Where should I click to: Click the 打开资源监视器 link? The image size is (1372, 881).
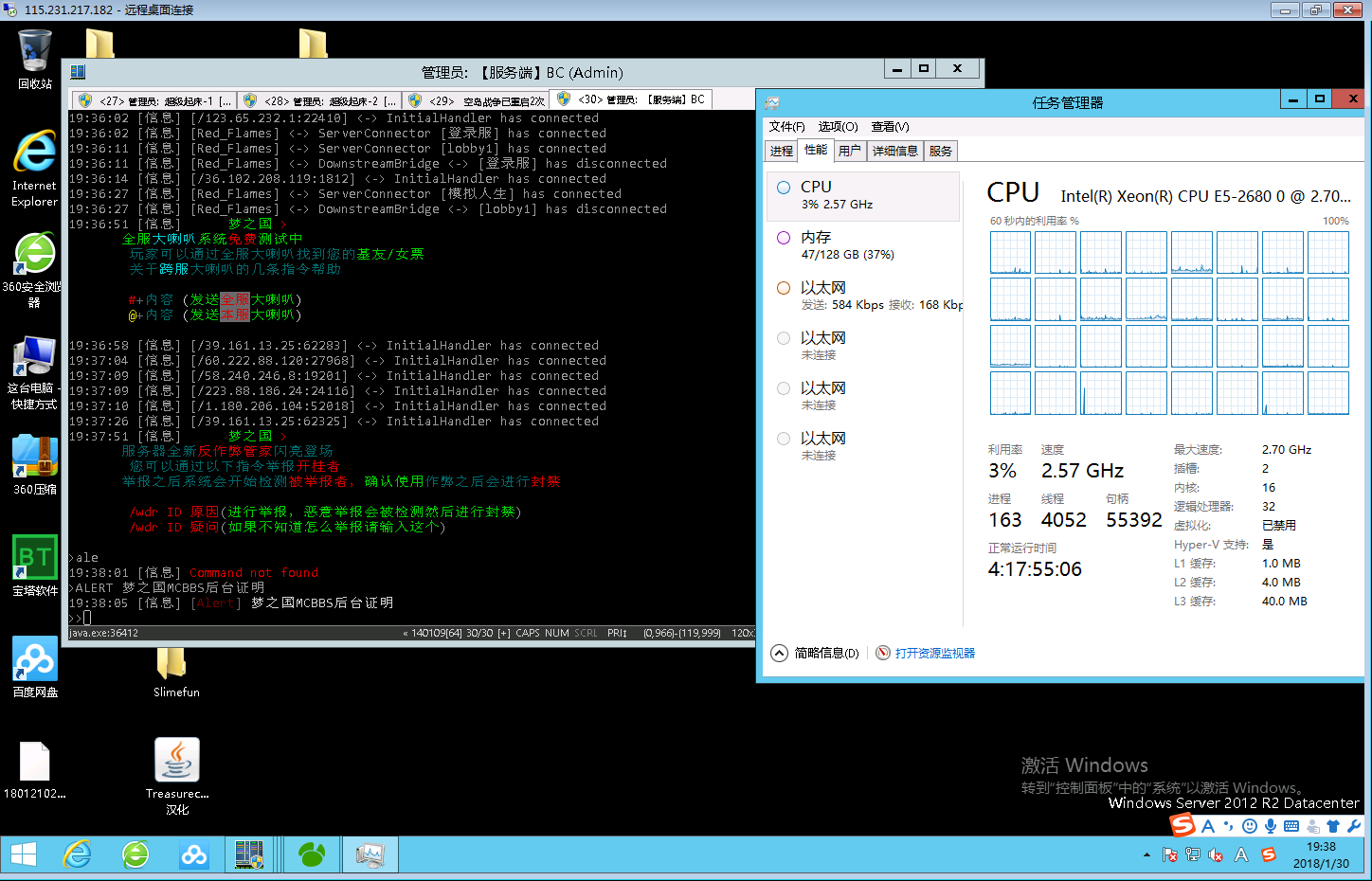[934, 653]
